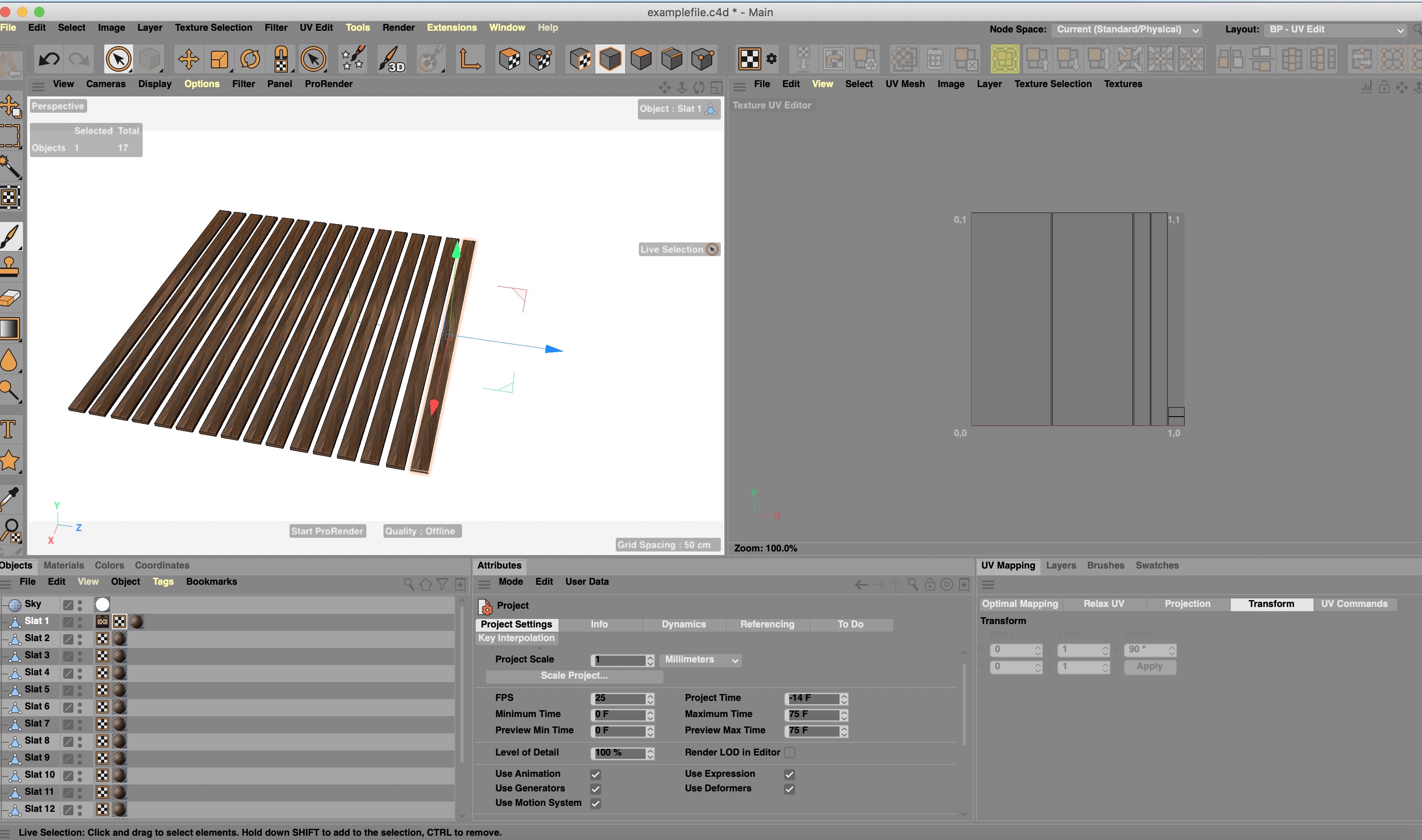Click the Undo arrow icon
This screenshot has width=1422, height=840.
[49, 59]
